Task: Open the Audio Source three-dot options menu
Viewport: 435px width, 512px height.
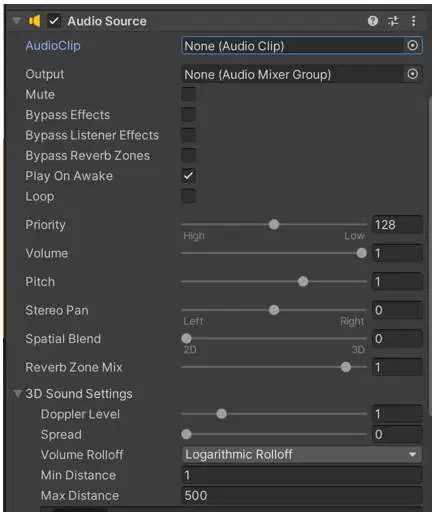Action: [x=413, y=21]
